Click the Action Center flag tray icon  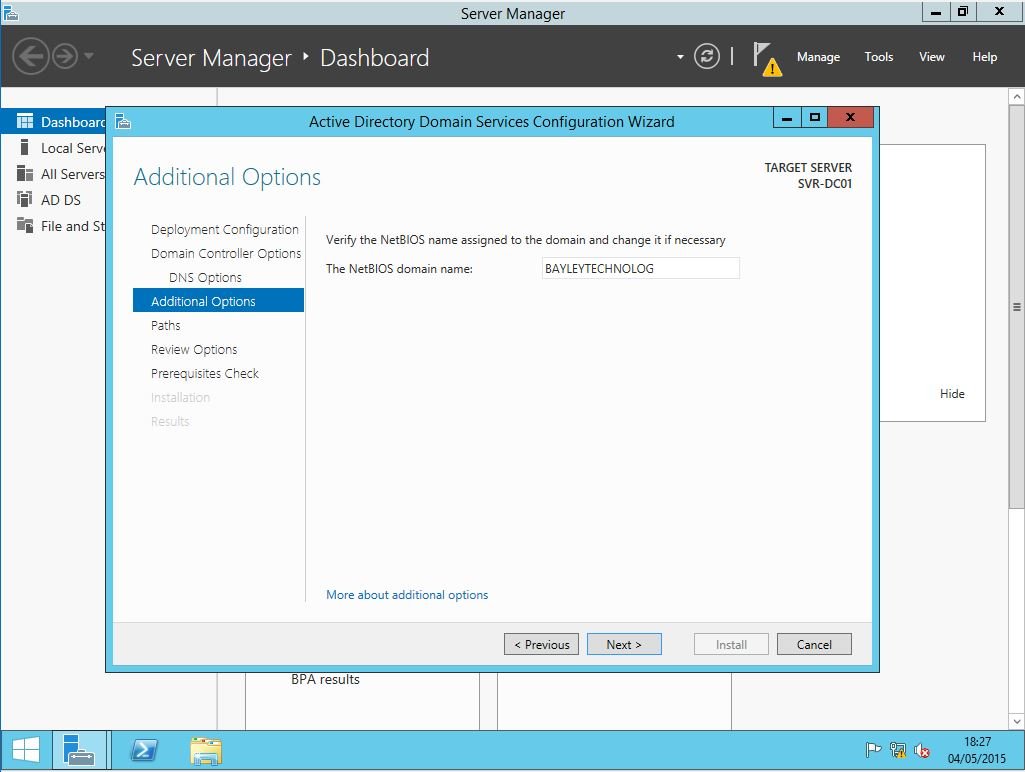(872, 750)
